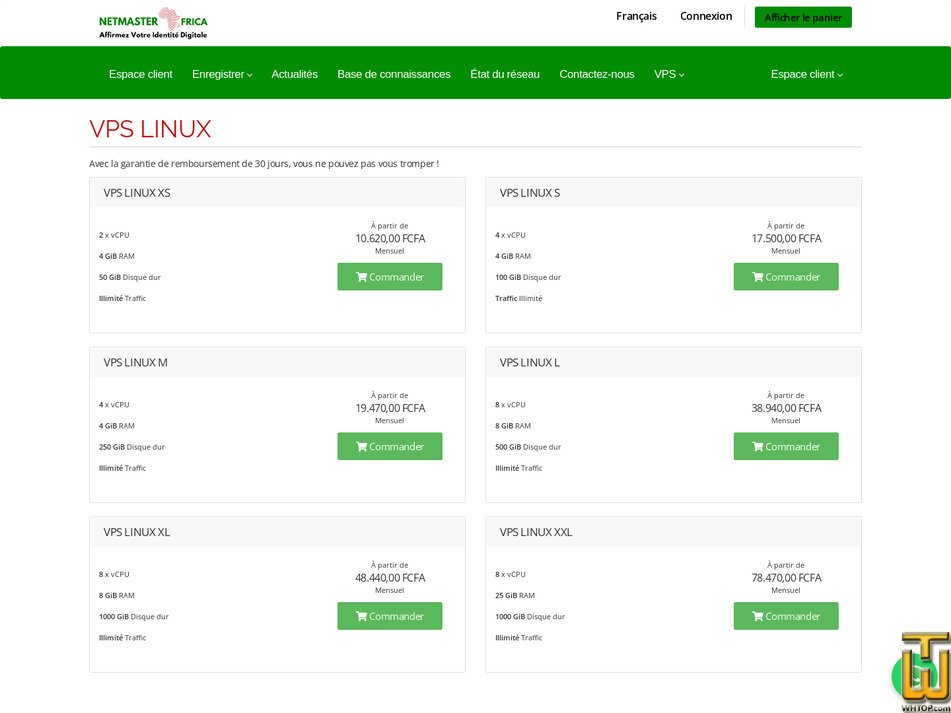Viewport: 951px width, 713px height.
Task: Click Traffic Illimité in VPS LINUX S
Action: point(519,299)
